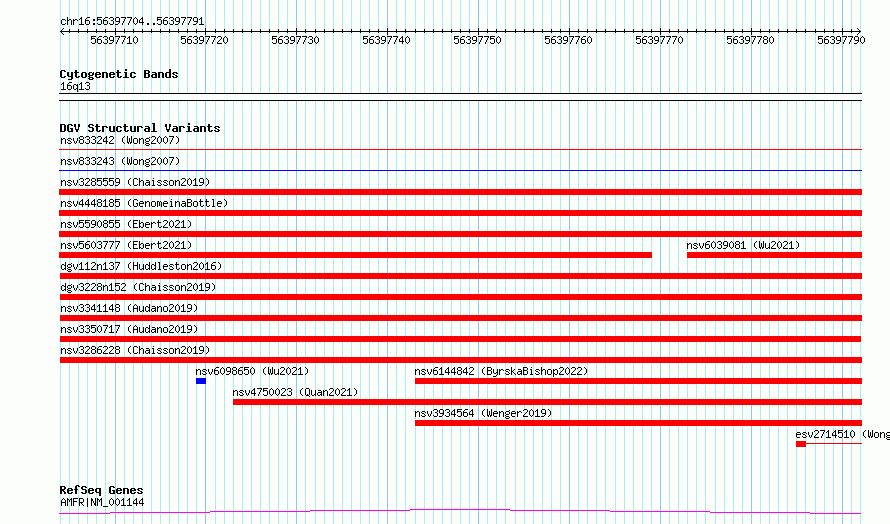Click nsv4448185 (GenomeinaBottle) label
This screenshot has width=890, height=524.
pyautogui.click(x=144, y=203)
